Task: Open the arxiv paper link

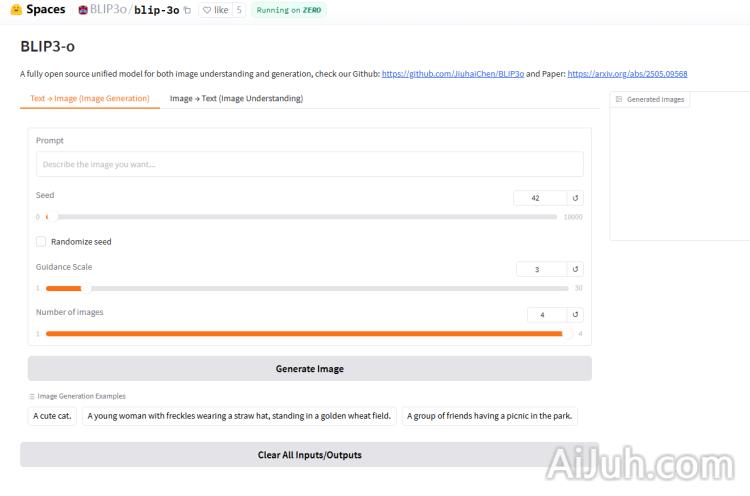Action: coord(627,74)
